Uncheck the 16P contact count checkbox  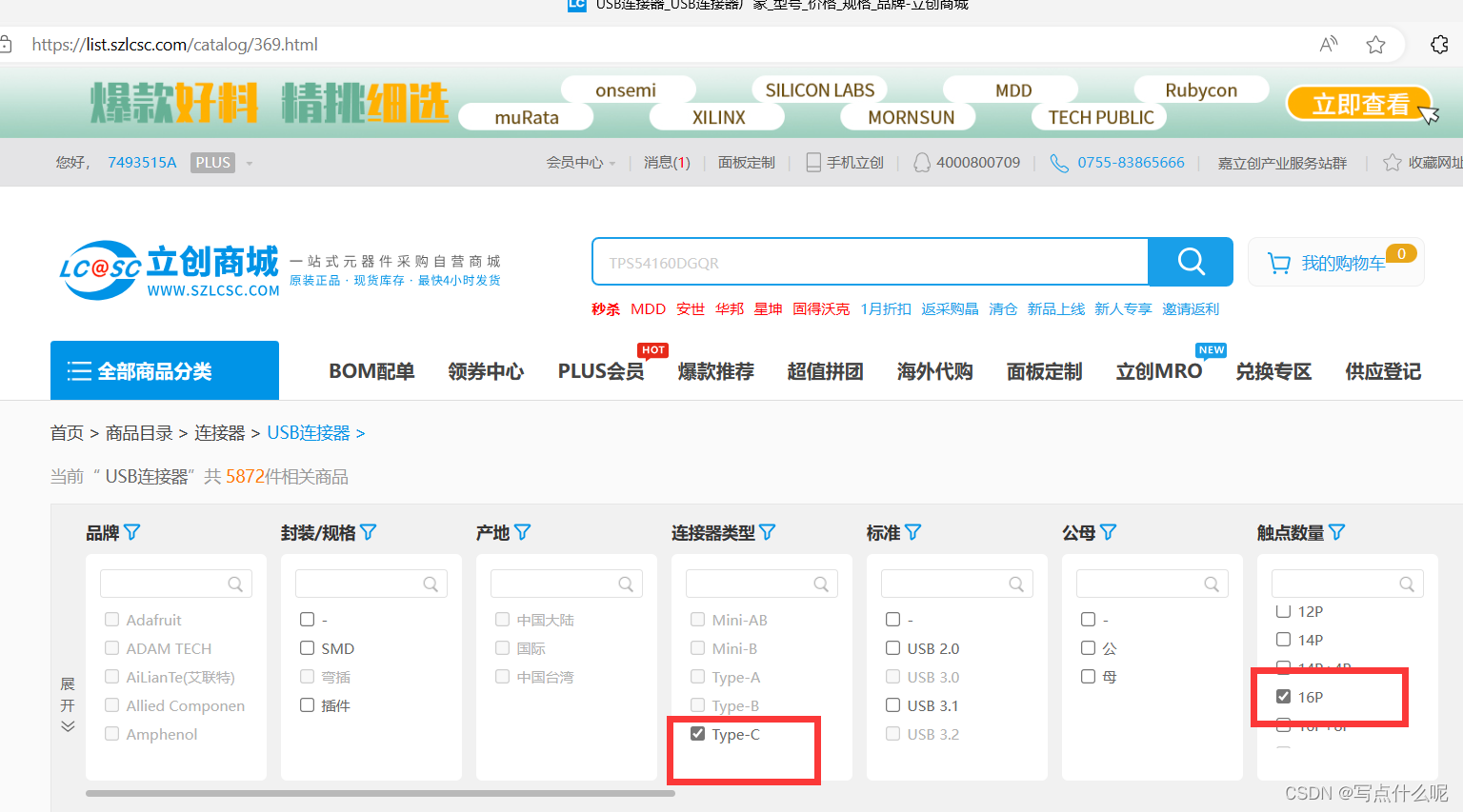[x=1284, y=697]
